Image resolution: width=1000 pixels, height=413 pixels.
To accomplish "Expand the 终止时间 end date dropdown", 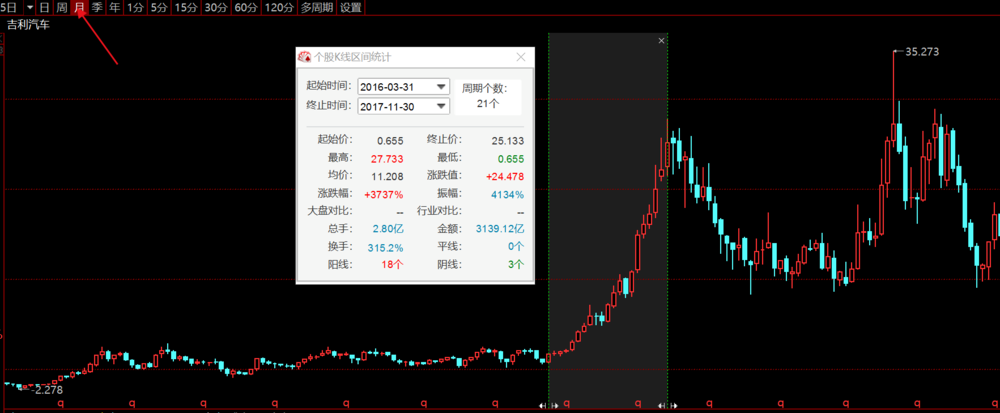I will click(441, 106).
